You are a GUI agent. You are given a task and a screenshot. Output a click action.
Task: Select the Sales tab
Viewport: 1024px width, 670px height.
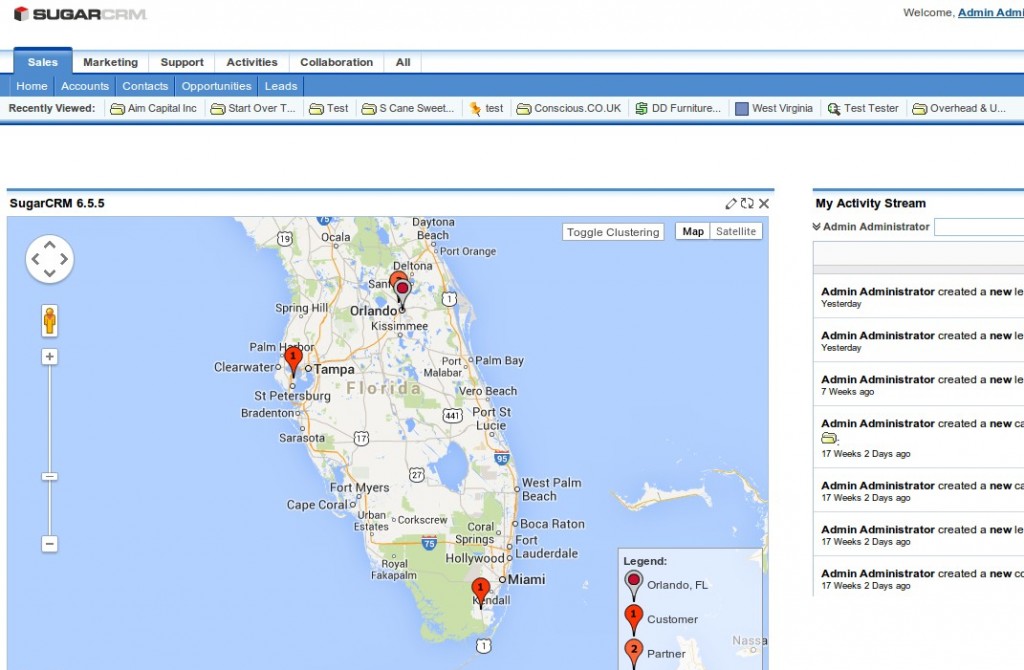click(x=43, y=62)
